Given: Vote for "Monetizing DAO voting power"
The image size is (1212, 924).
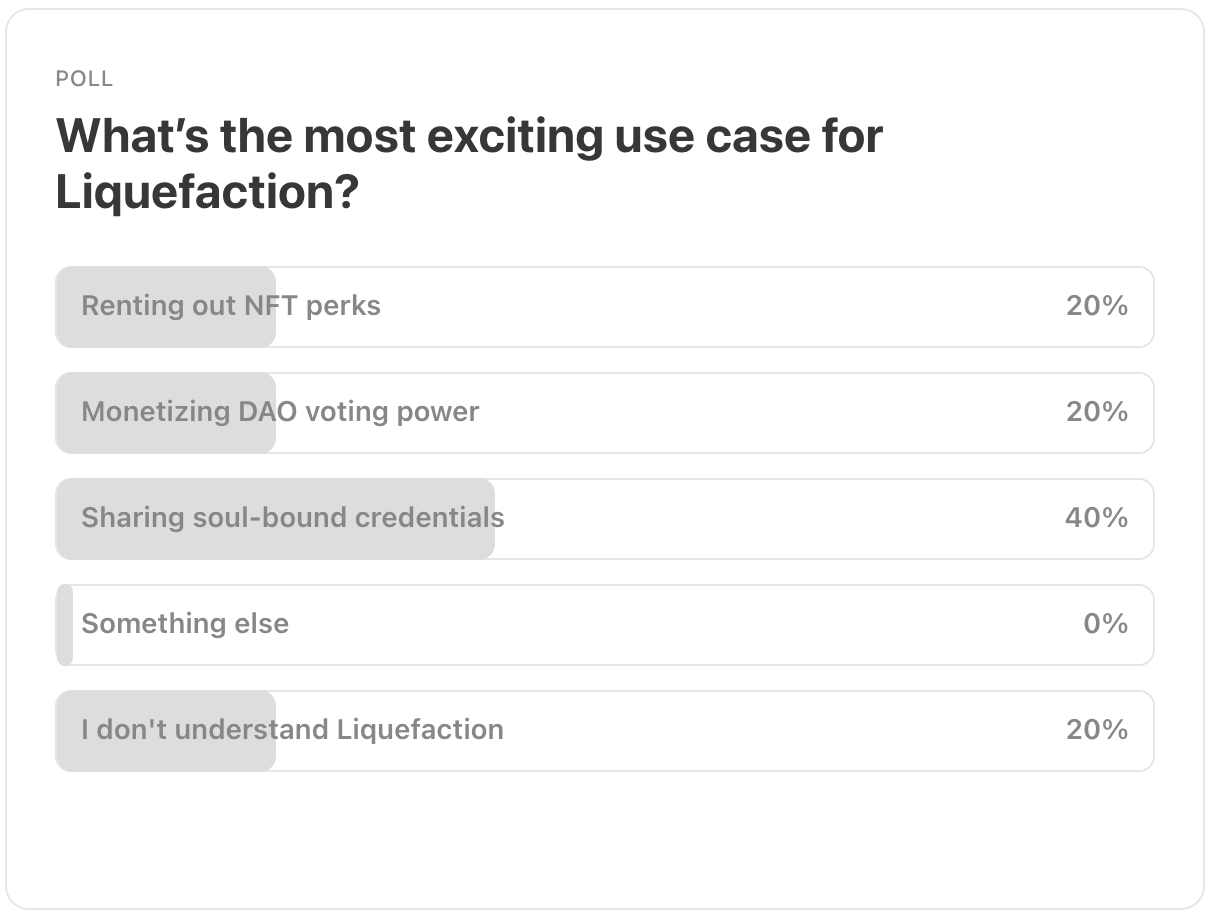Looking at the screenshot, I should point(280,412).
